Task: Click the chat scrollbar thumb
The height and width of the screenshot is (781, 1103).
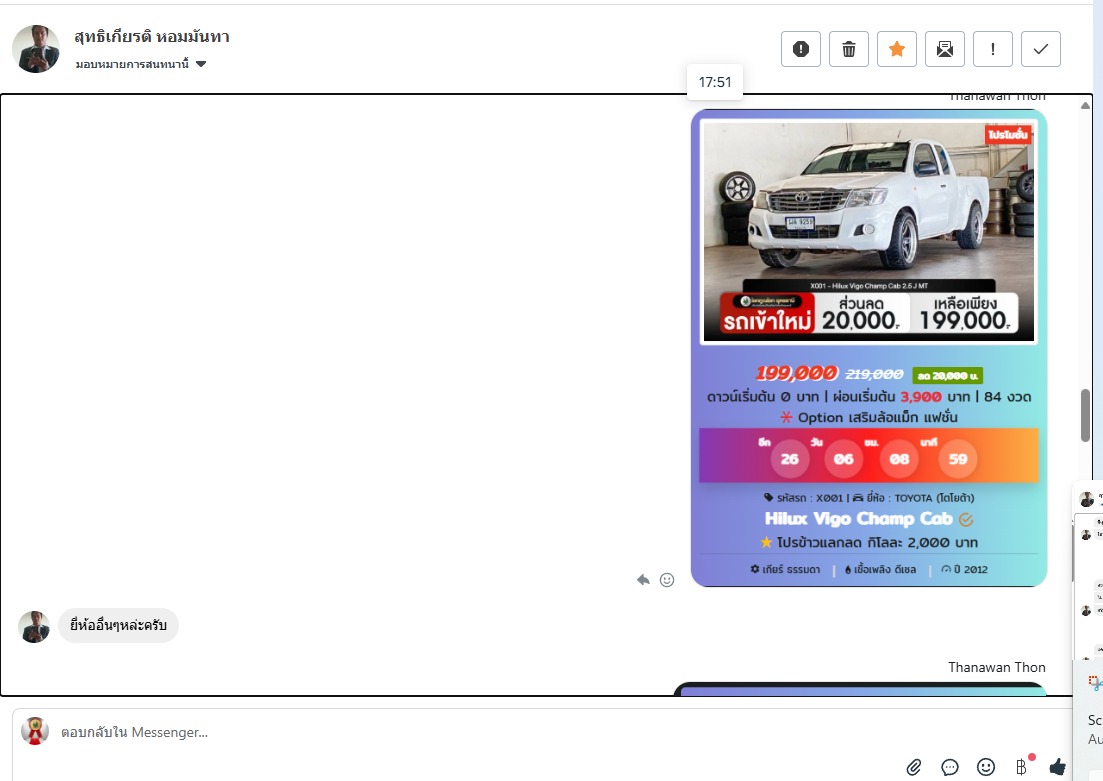Action: click(1085, 415)
